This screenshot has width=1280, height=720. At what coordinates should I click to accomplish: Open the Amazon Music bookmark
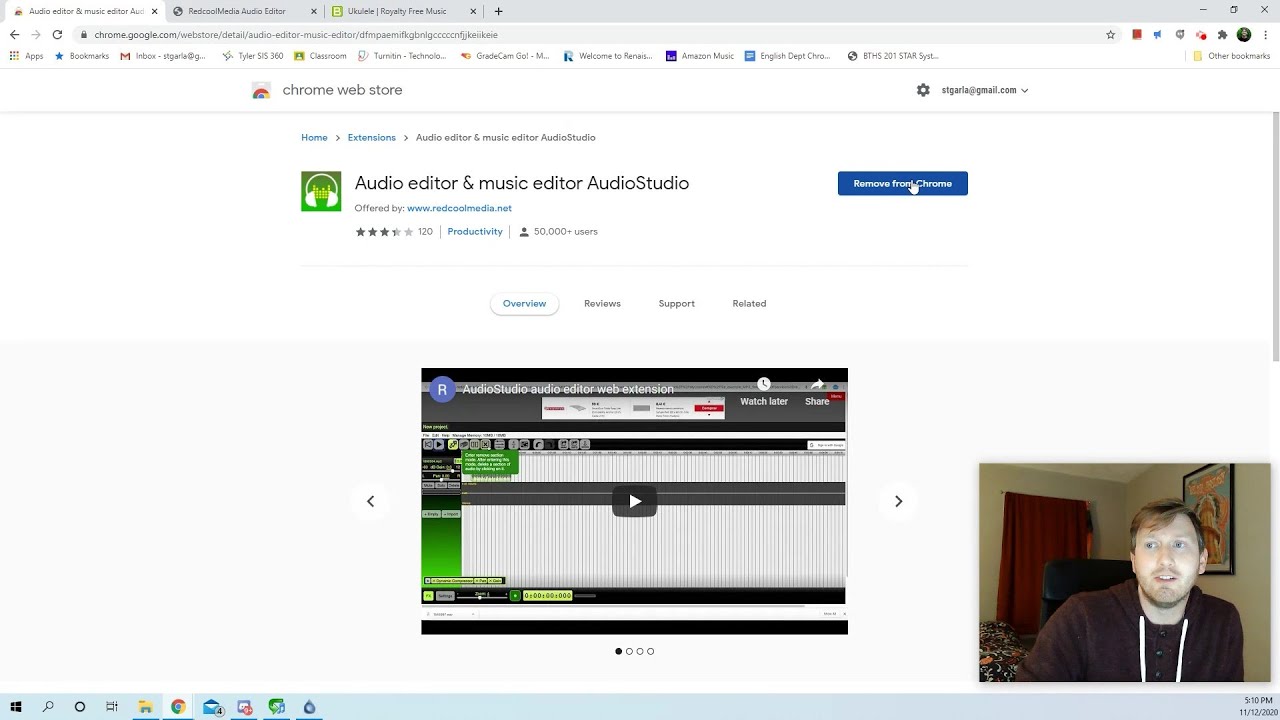699,56
